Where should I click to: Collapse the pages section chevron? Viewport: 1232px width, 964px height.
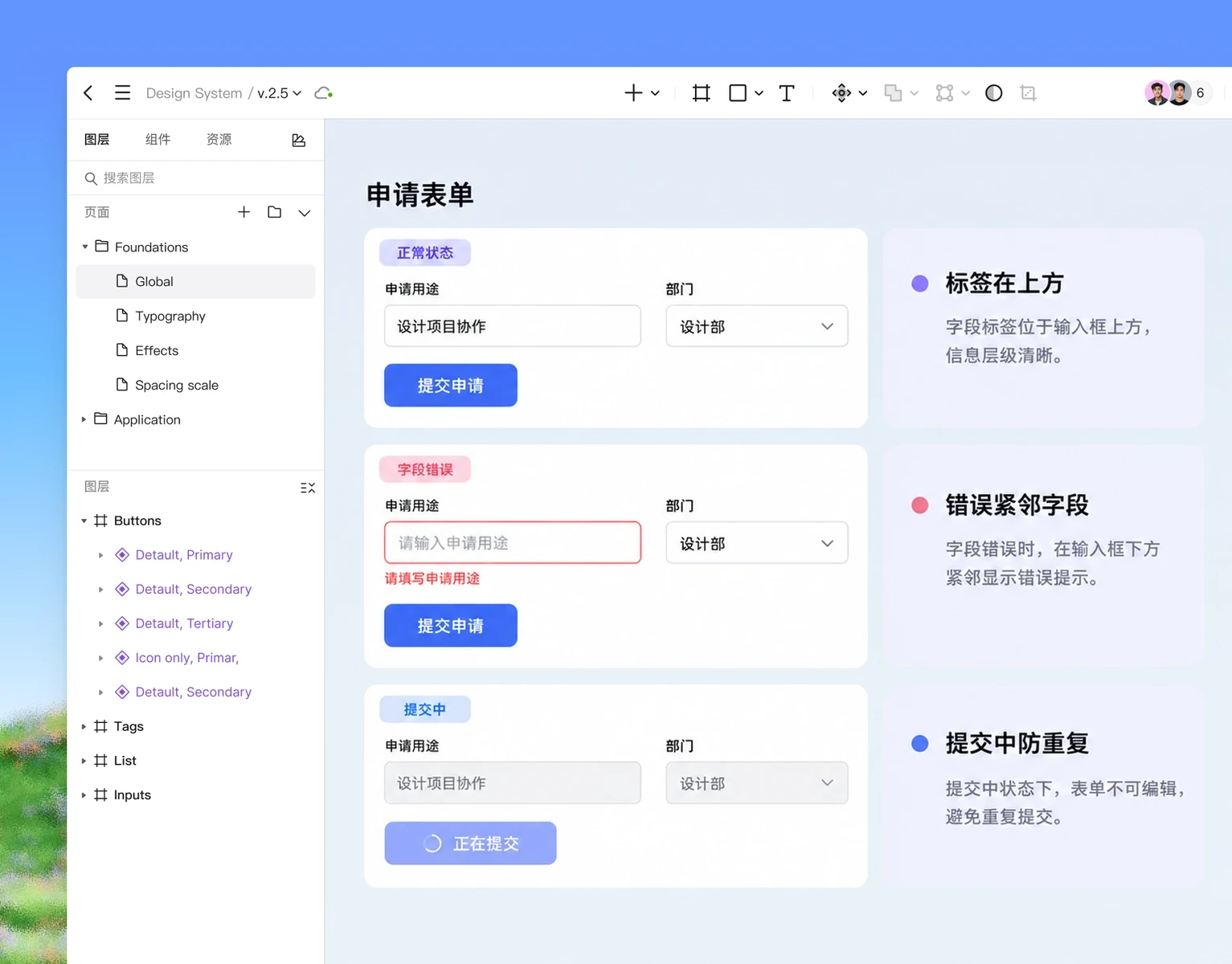(305, 213)
